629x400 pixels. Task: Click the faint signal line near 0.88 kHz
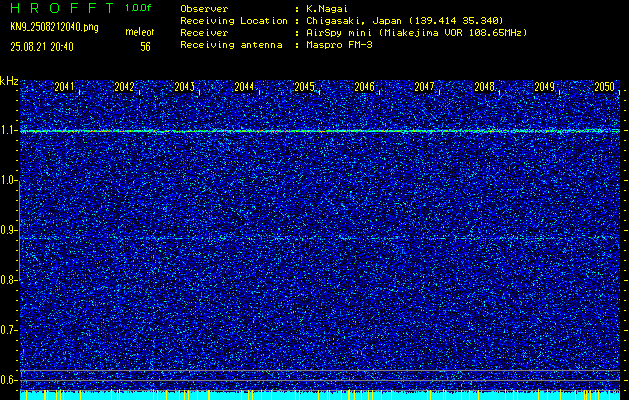point(320,238)
